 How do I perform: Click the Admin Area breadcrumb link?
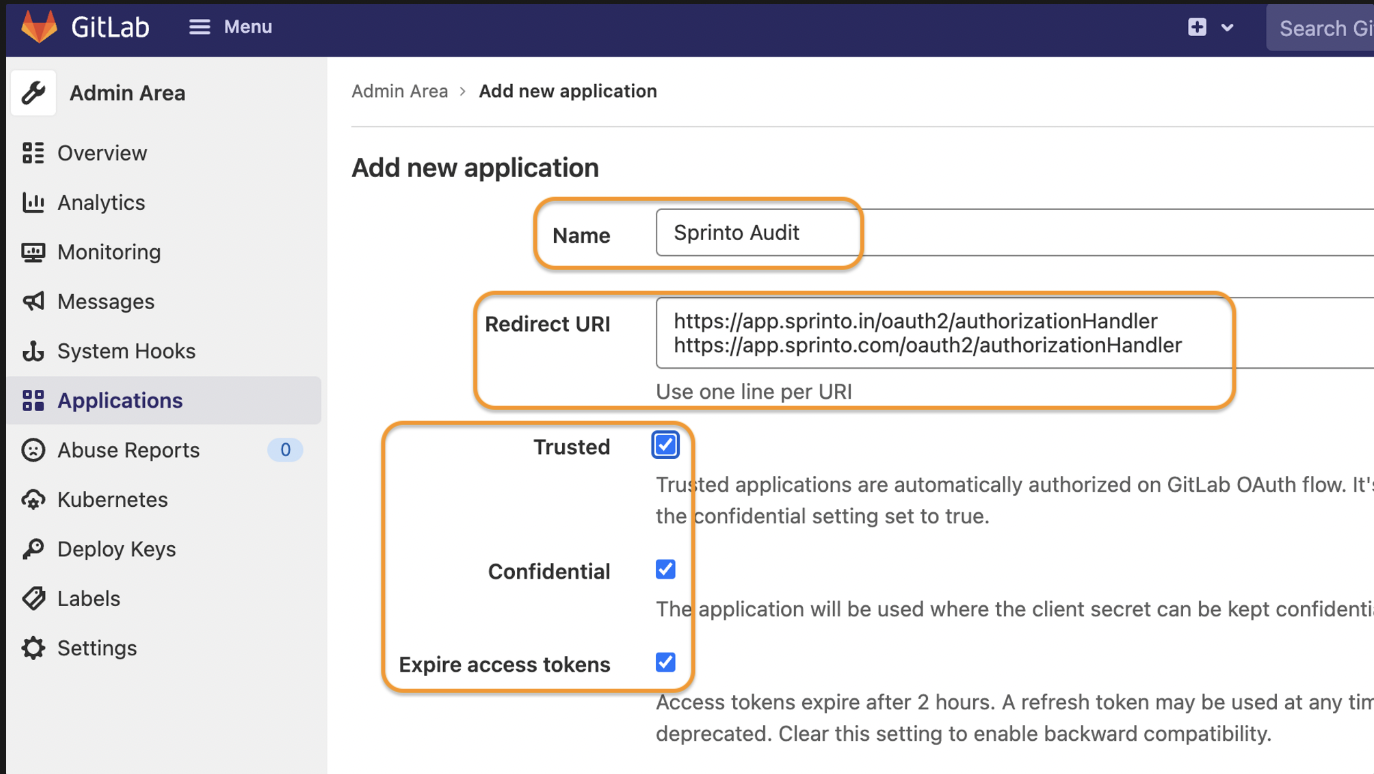coord(399,91)
